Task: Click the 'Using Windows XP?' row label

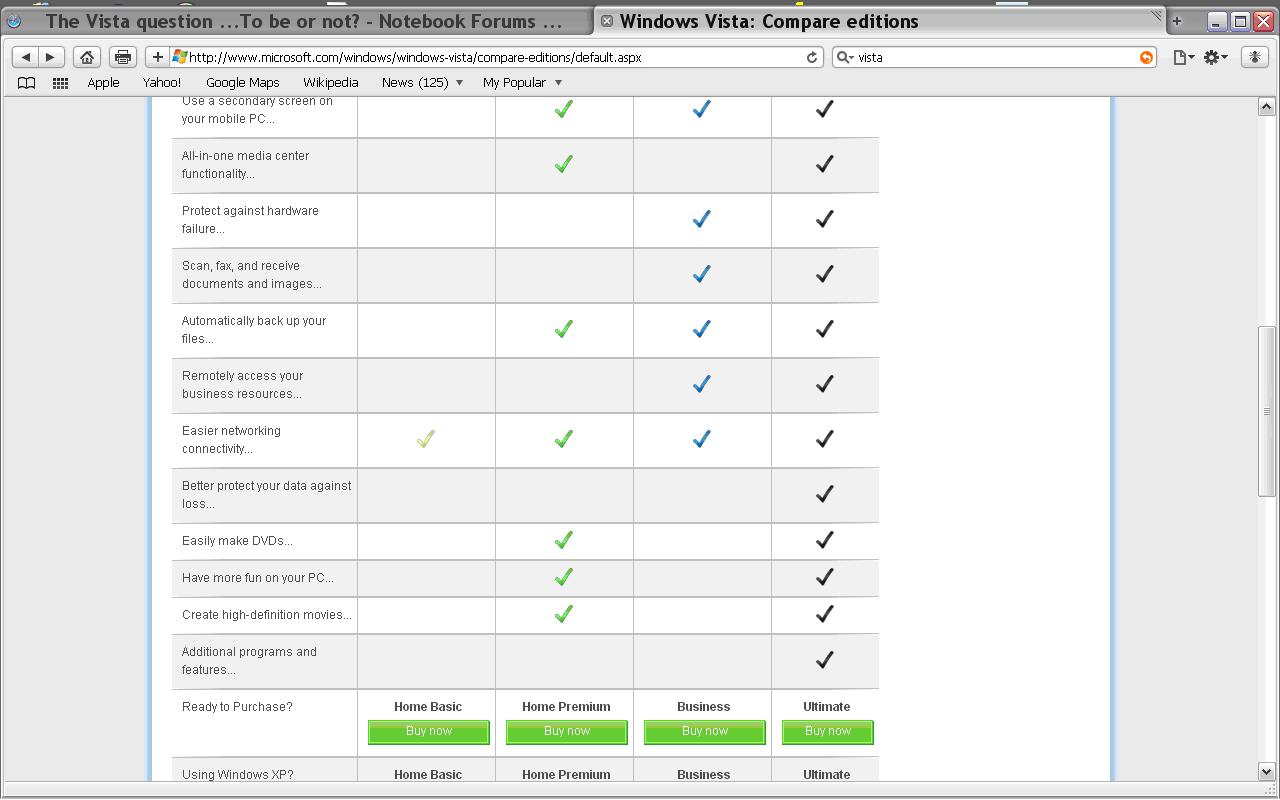Action: tap(238, 775)
